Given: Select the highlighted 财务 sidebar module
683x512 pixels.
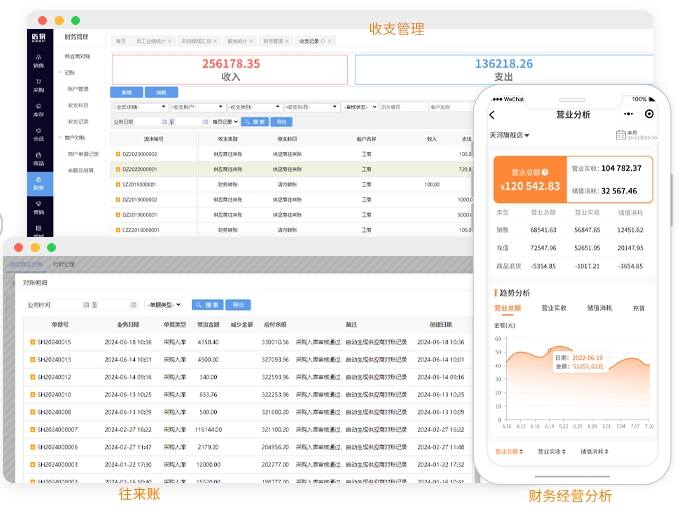Looking at the screenshot, I should pos(40,183).
